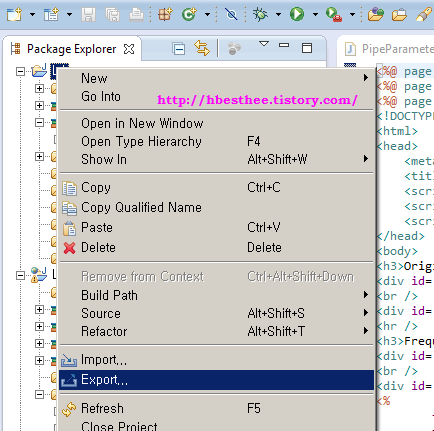Click the </head> closing tag line
Image resolution: width=434 pixels, height=431 pixels.
[x=401, y=236]
